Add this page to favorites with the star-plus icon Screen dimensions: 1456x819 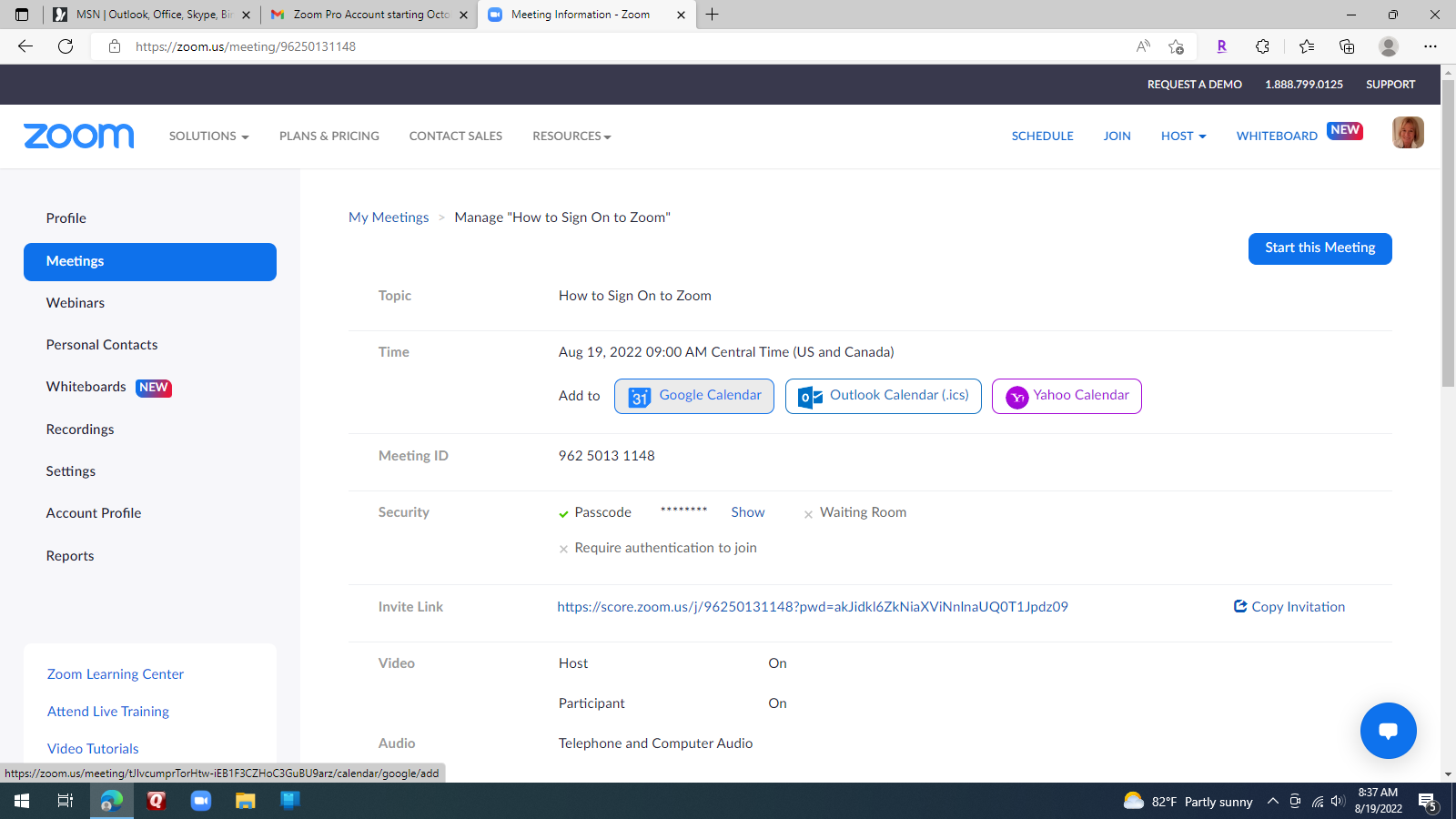1176,46
